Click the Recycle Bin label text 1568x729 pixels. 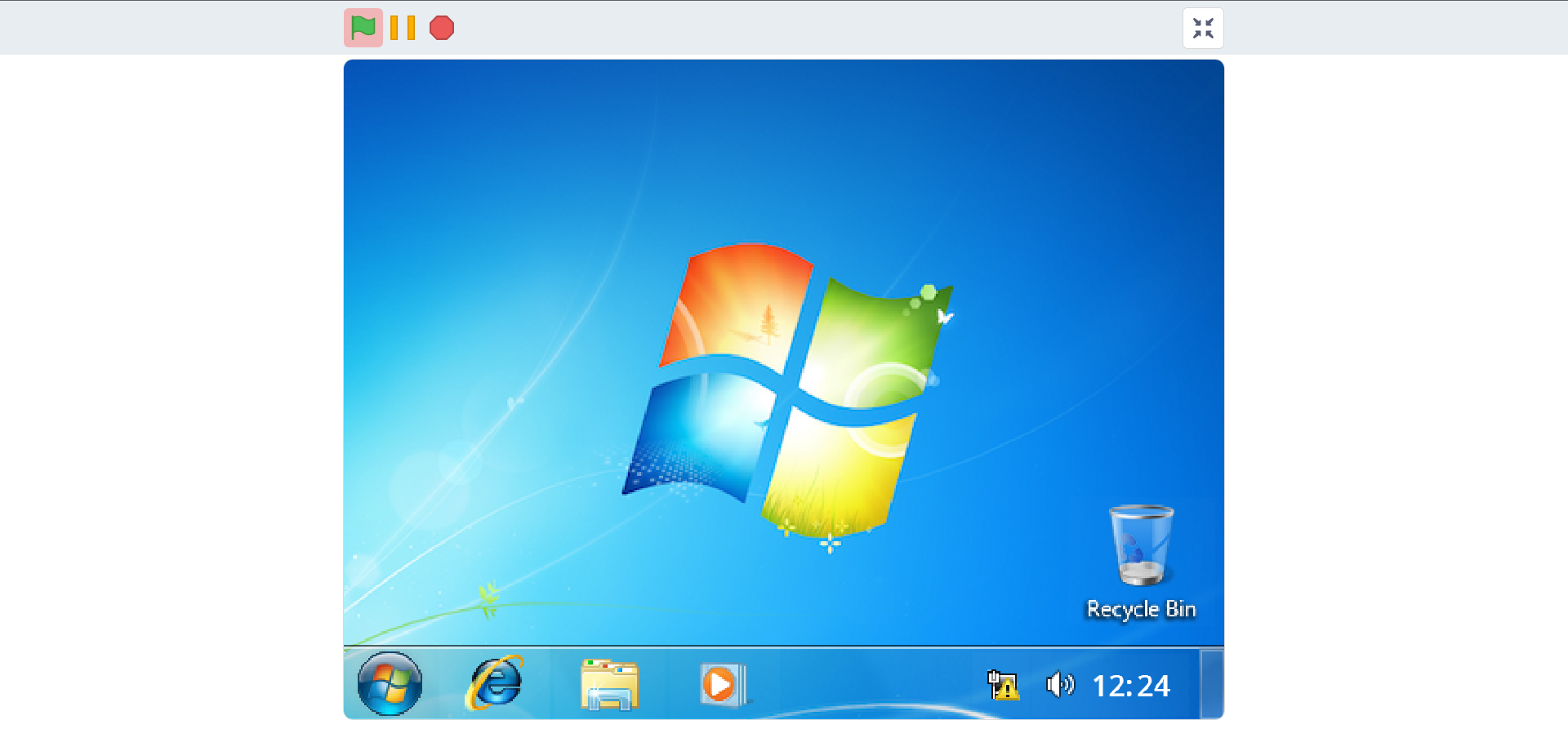click(1141, 610)
